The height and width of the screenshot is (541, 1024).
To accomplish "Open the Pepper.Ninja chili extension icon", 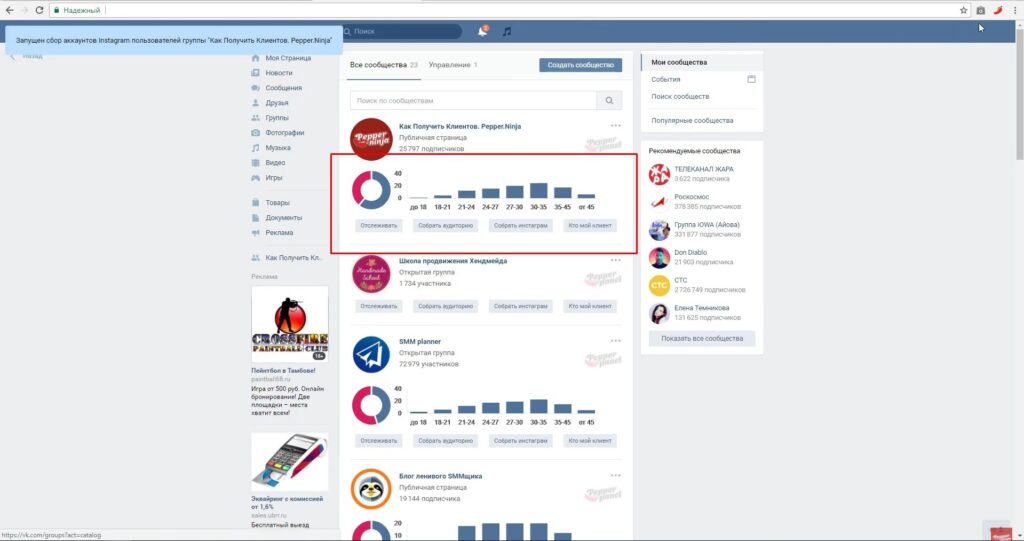I will [998, 10].
